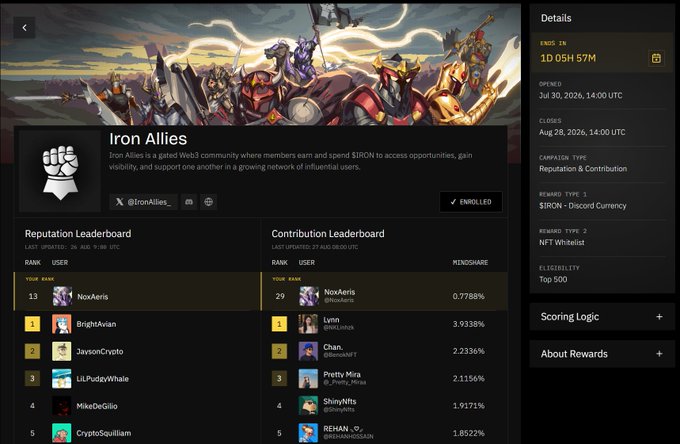Viewport: 680px width, 444px height.
Task: Click the rank 3 badge beside LiLPudgyWhale
Action: tap(32, 379)
